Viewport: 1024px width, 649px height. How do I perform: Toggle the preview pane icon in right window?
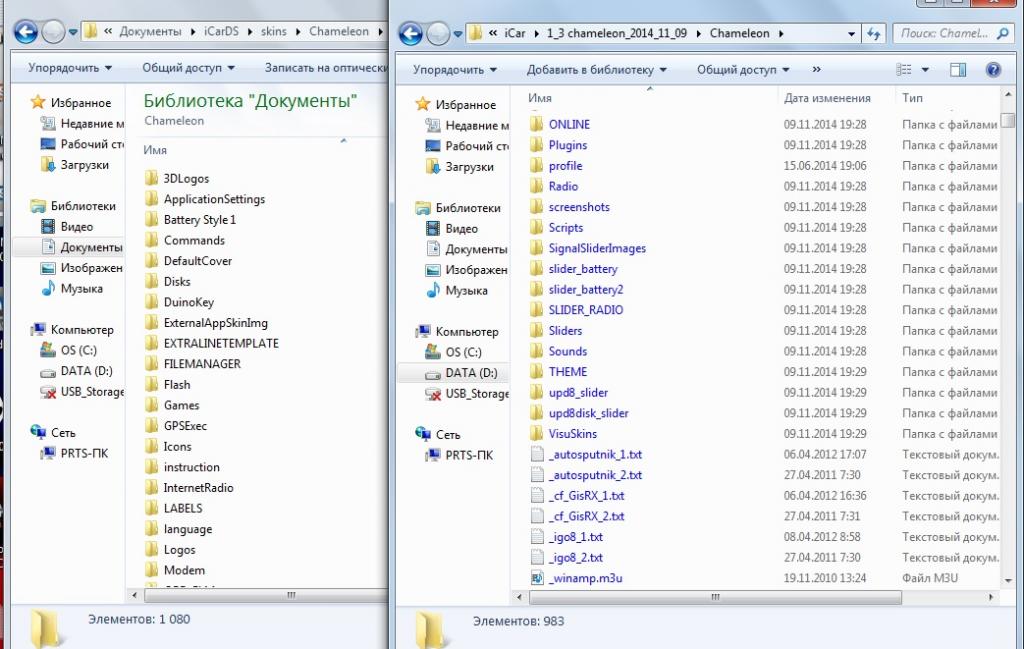[x=958, y=70]
